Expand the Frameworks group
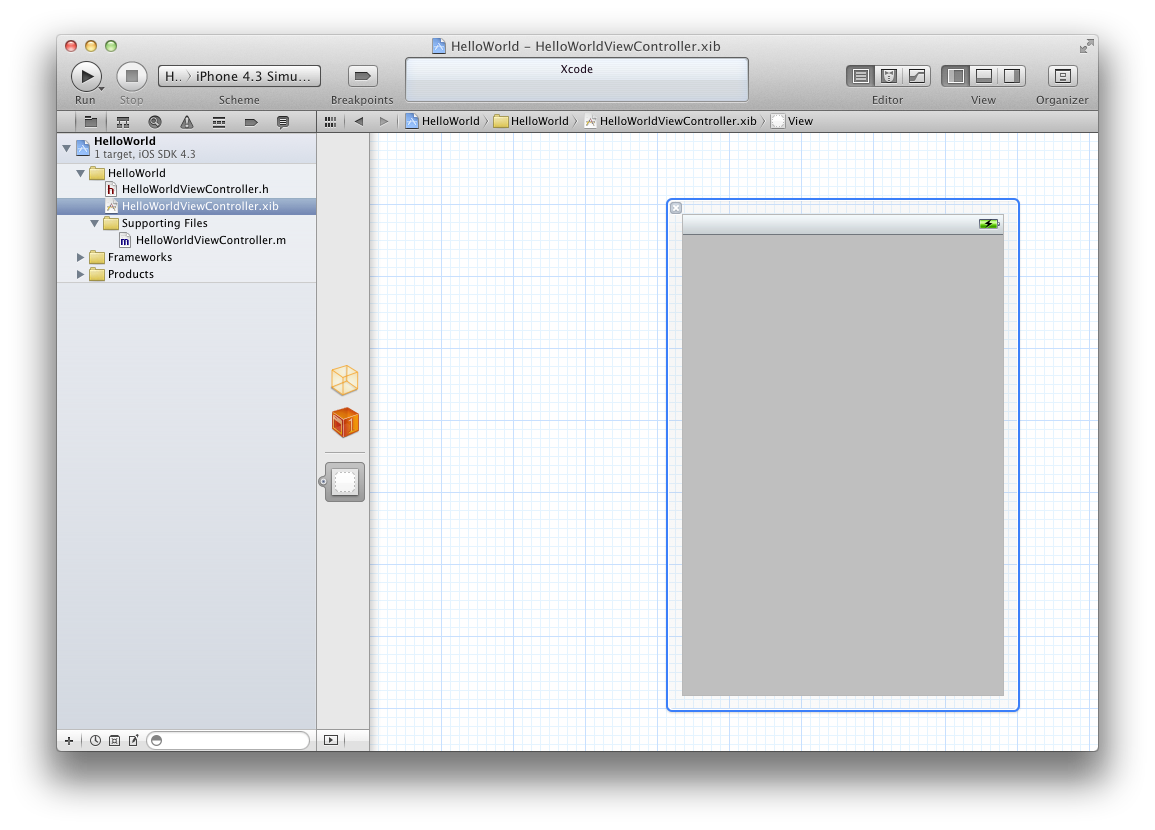The height and width of the screenshot is (830, 1155). (81, 256)
